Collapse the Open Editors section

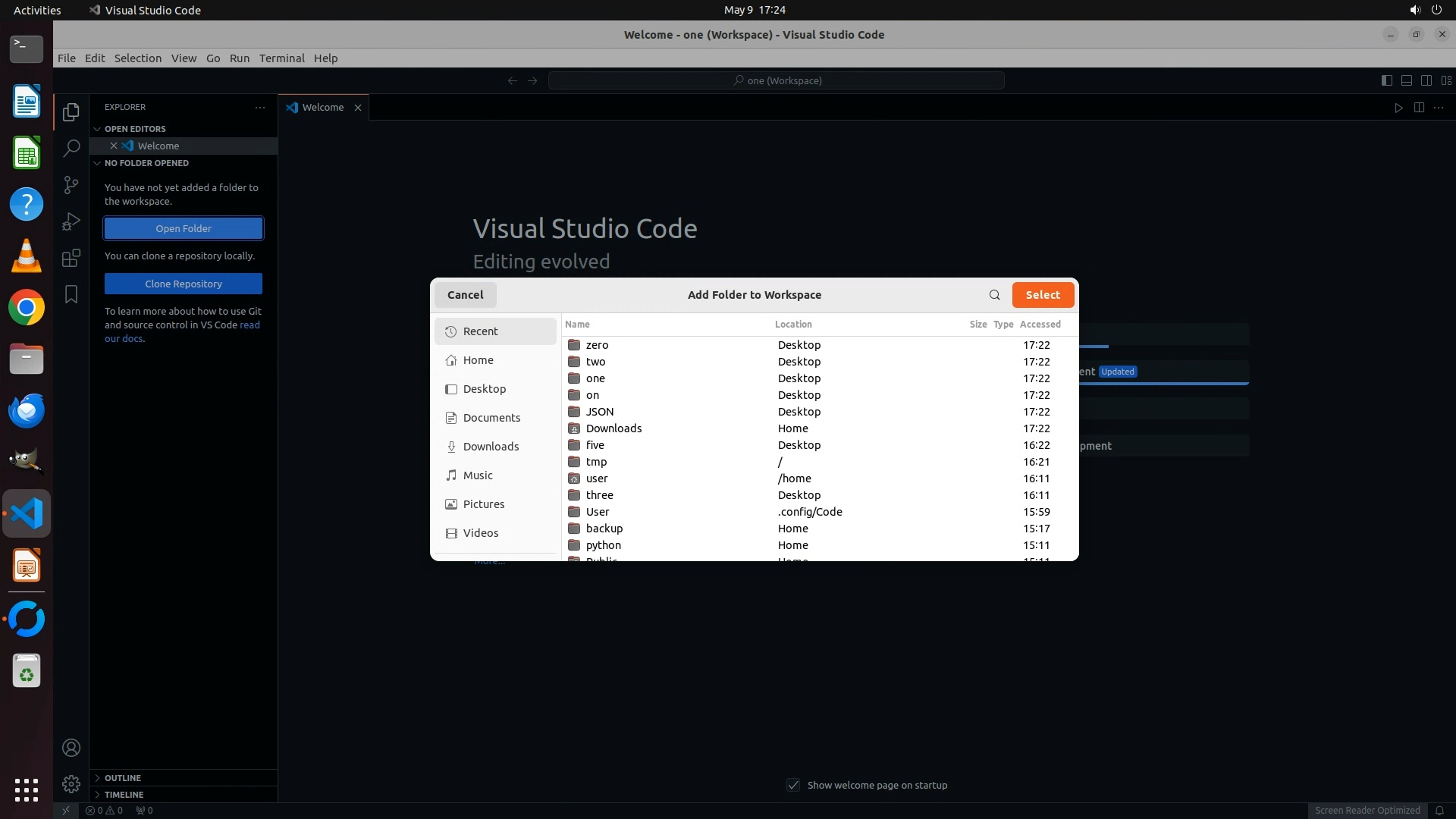pyautogui.click(x=135, y=129)
